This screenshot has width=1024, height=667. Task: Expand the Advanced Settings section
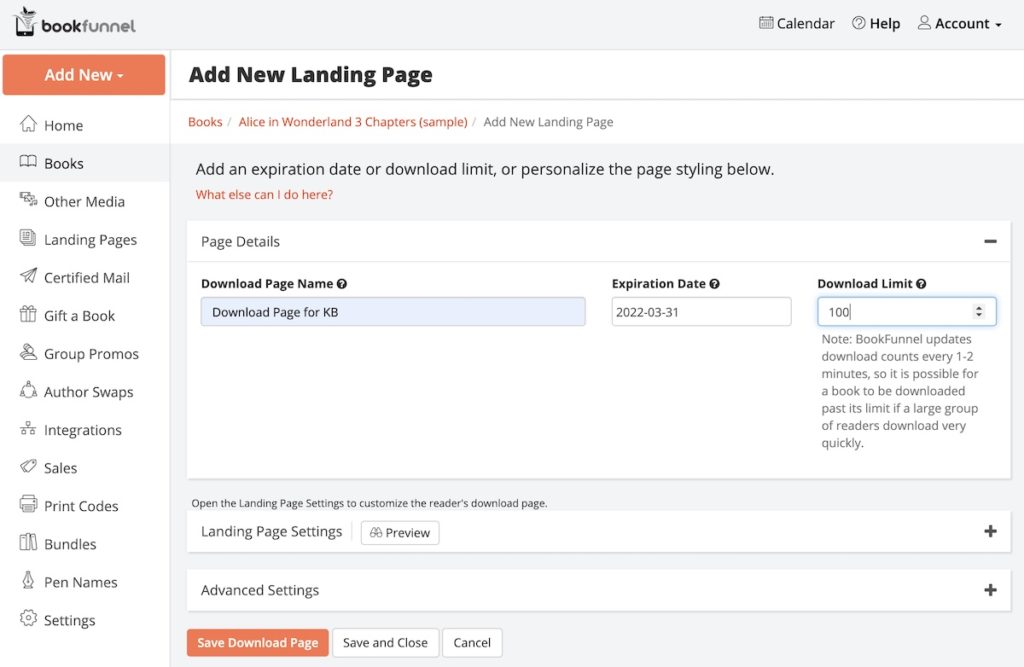pos(991,590)
